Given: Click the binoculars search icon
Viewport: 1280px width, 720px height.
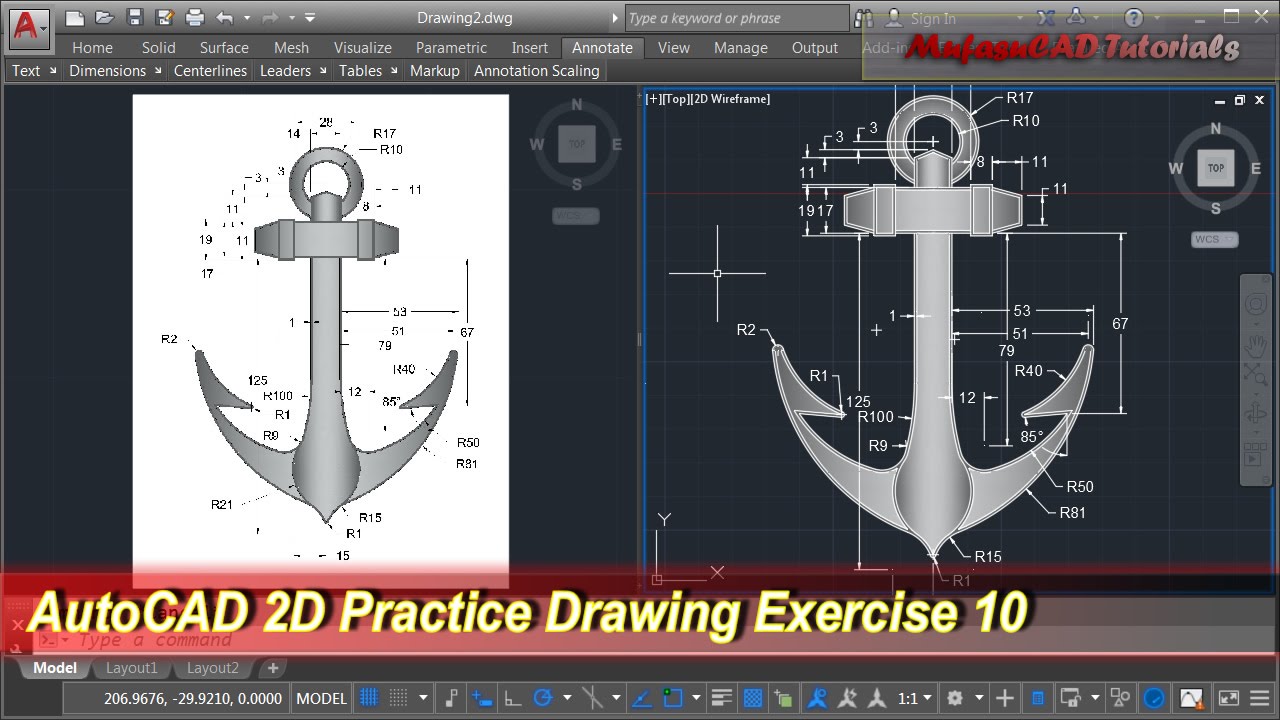Looking at the screenshot, I should pyautogui.click(x=864, y=18).
